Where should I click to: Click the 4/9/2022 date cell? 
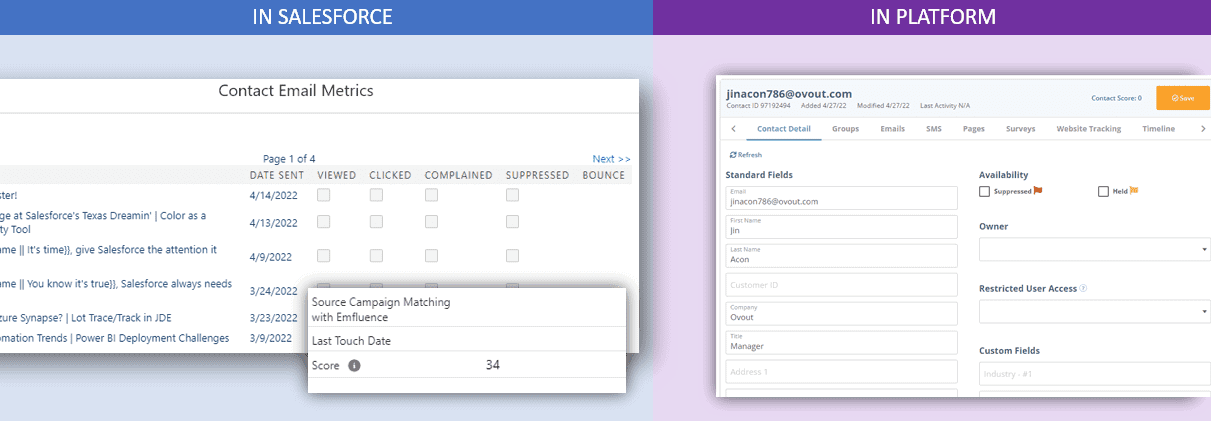pyautogui.click(x=270, y=257)
